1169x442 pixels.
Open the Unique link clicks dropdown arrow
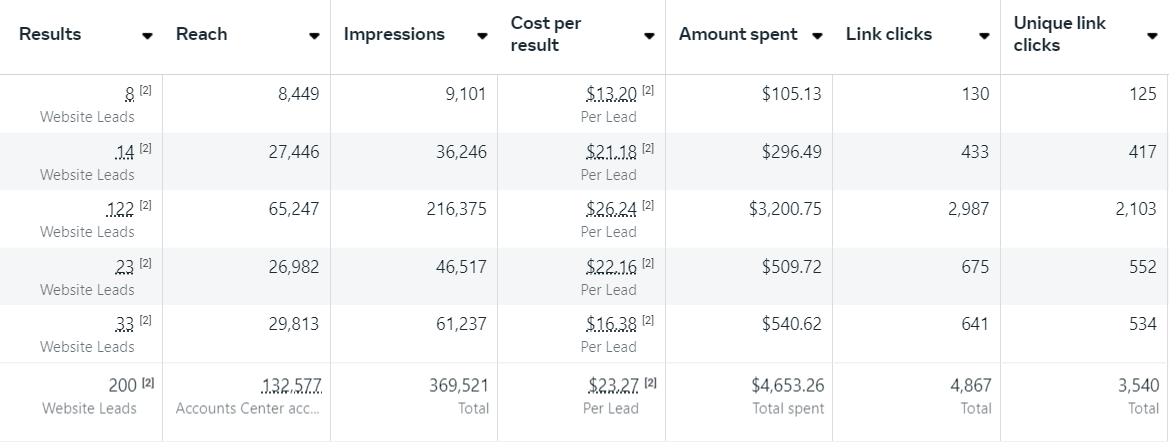click(x=1152, y=36)
